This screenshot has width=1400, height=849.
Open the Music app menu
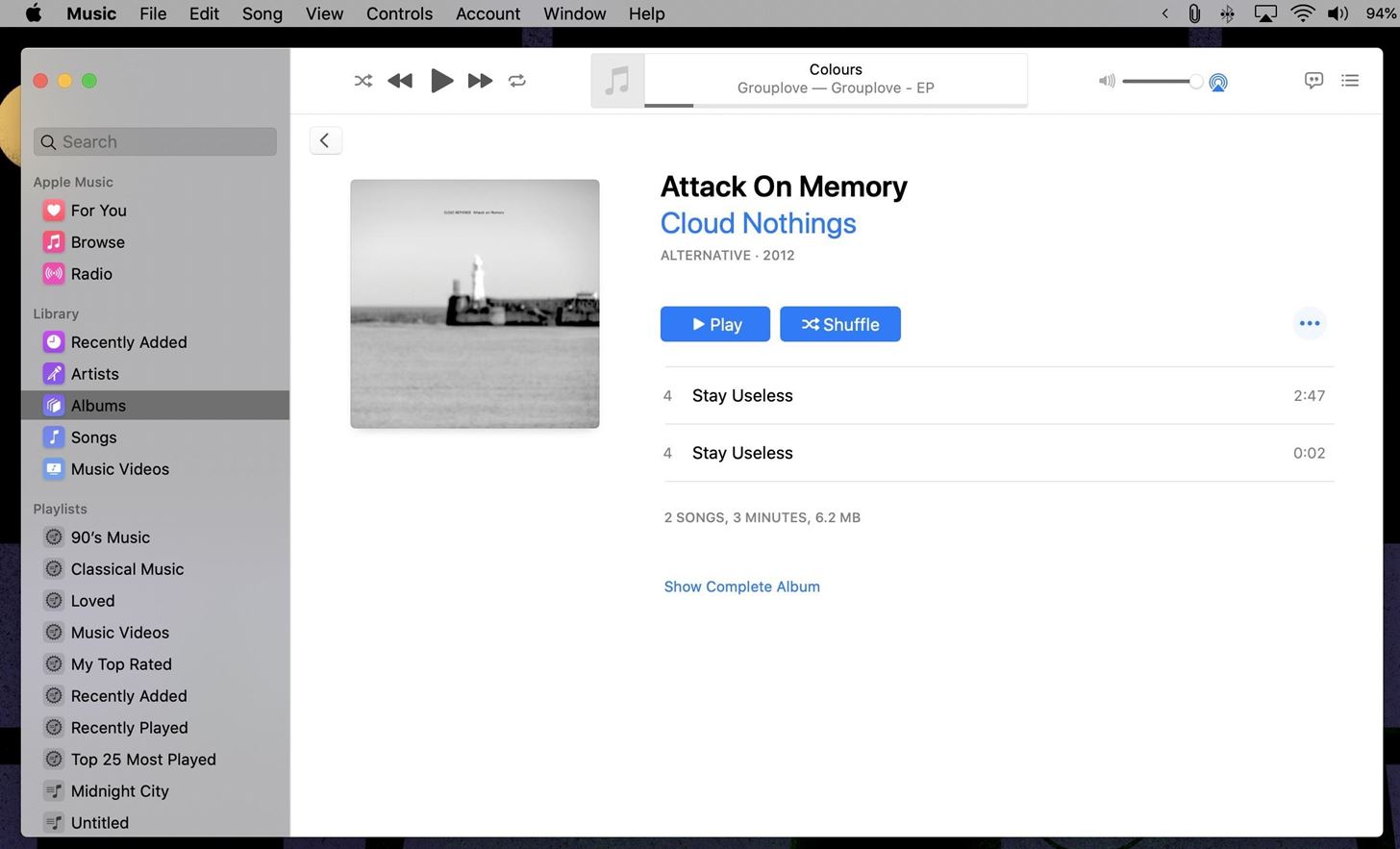coord(91,13)
